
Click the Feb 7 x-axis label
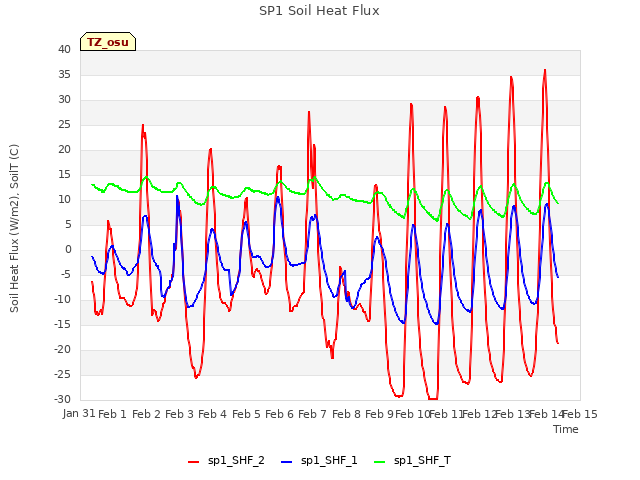pyautogui.click(x=312, y=414)
